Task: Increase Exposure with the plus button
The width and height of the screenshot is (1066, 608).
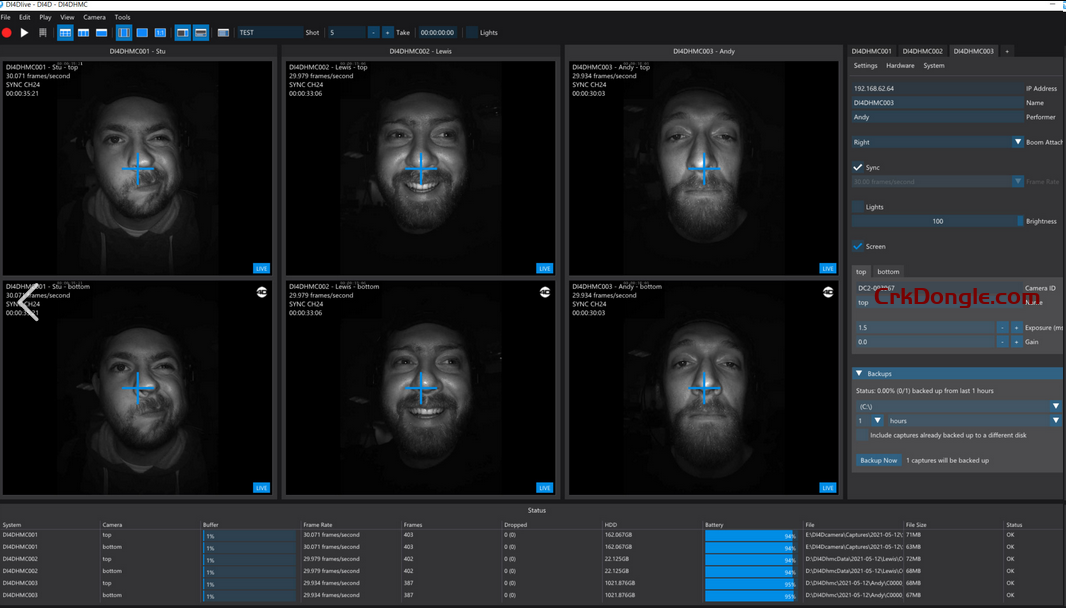Action: (1017, 328)
